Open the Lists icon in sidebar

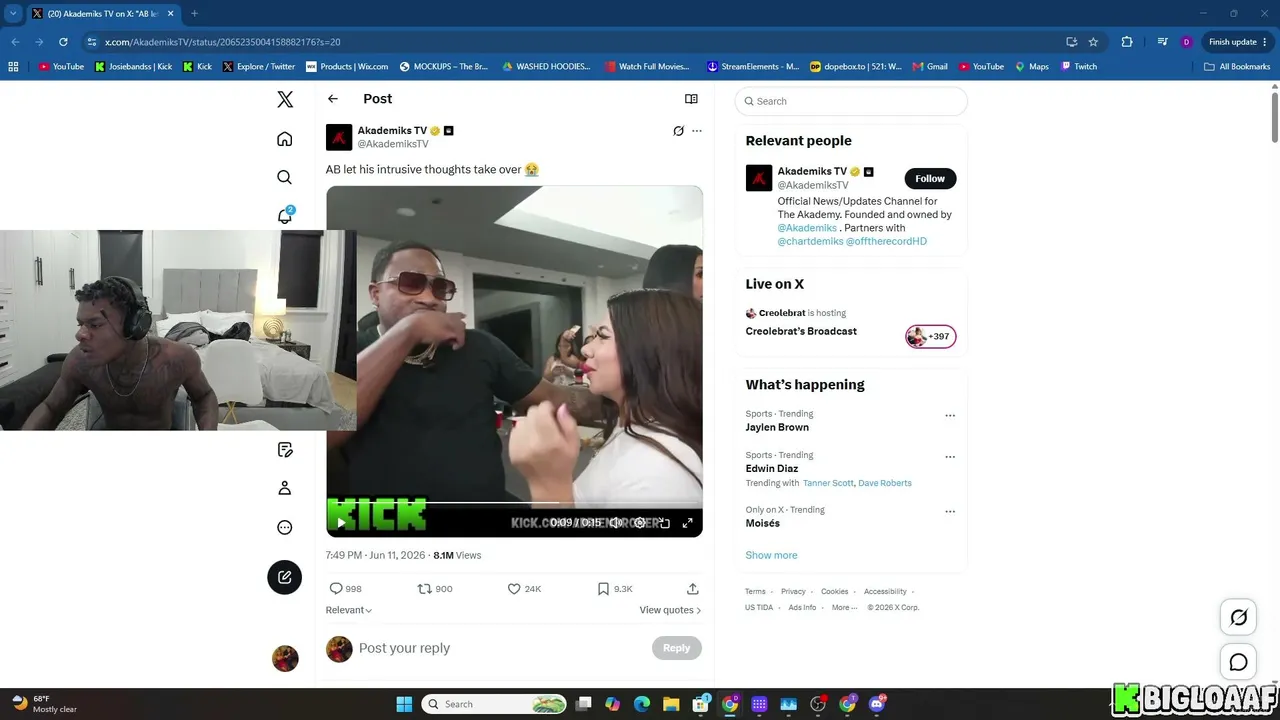coord(285,450)
